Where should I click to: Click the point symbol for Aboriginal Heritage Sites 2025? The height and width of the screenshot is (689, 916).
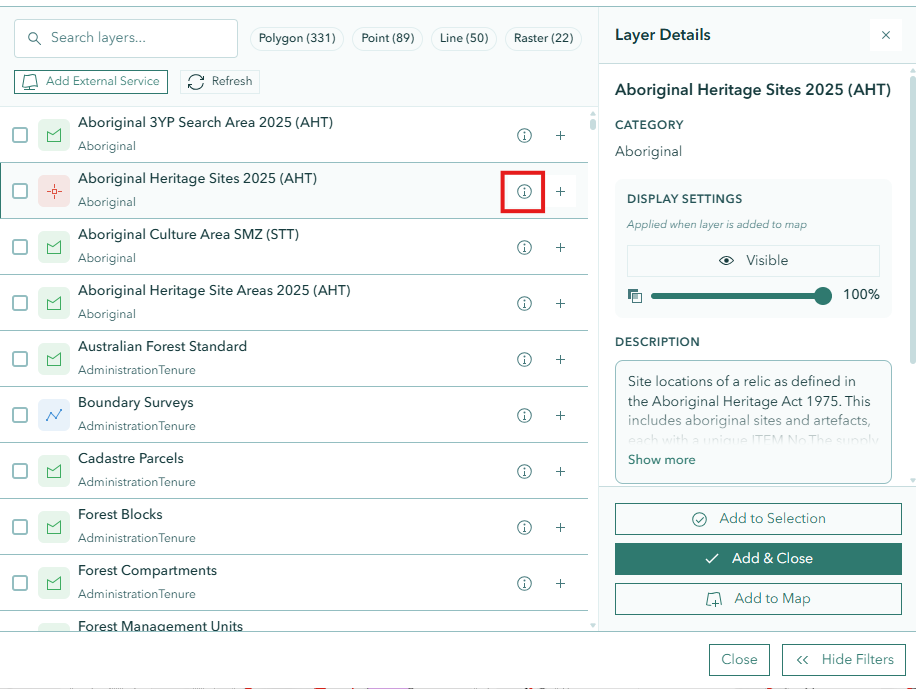click(x=54, y=190)
